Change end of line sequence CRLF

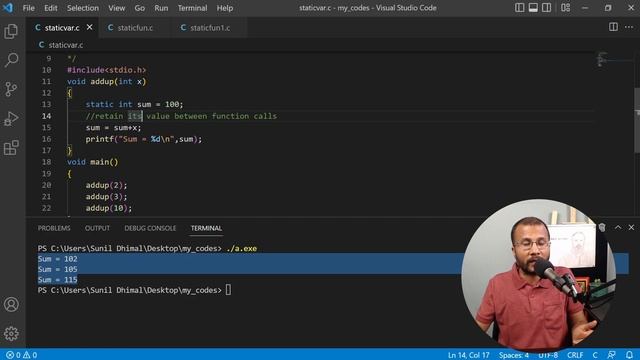coord(575,355)
